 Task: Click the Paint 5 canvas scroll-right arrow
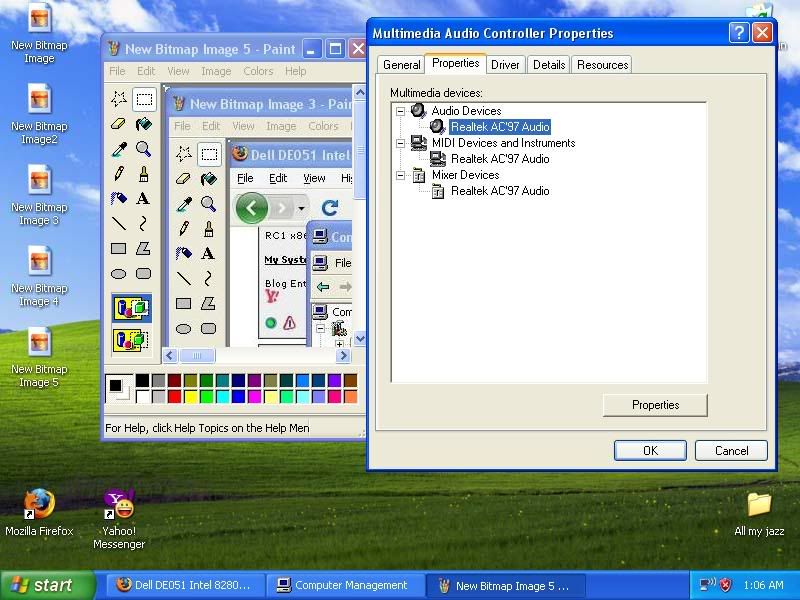click(x=343, y=355)
